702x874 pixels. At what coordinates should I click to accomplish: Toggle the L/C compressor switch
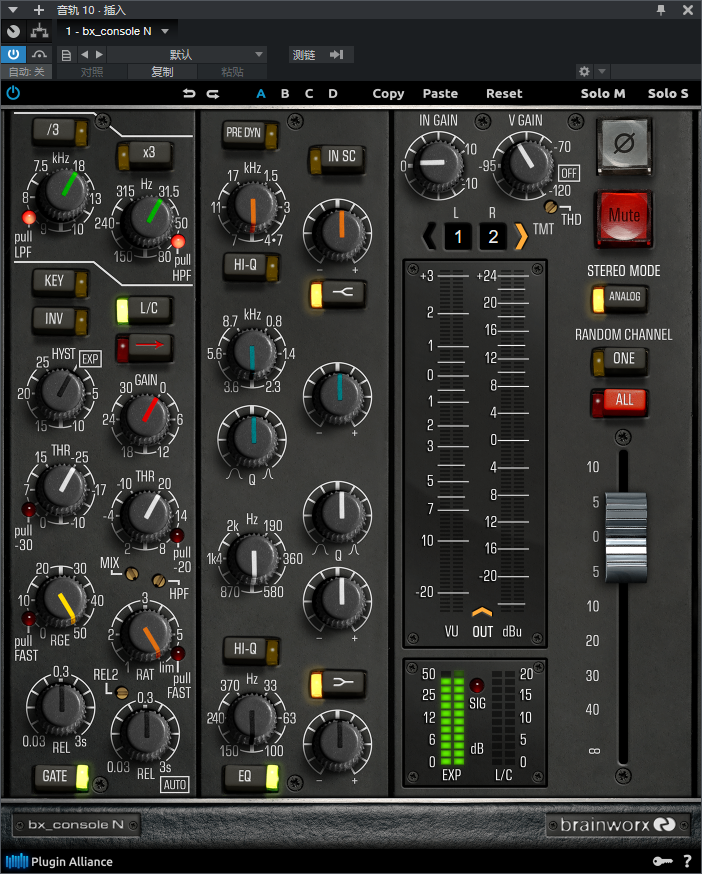pyautogui.click(x=144, y=309)
